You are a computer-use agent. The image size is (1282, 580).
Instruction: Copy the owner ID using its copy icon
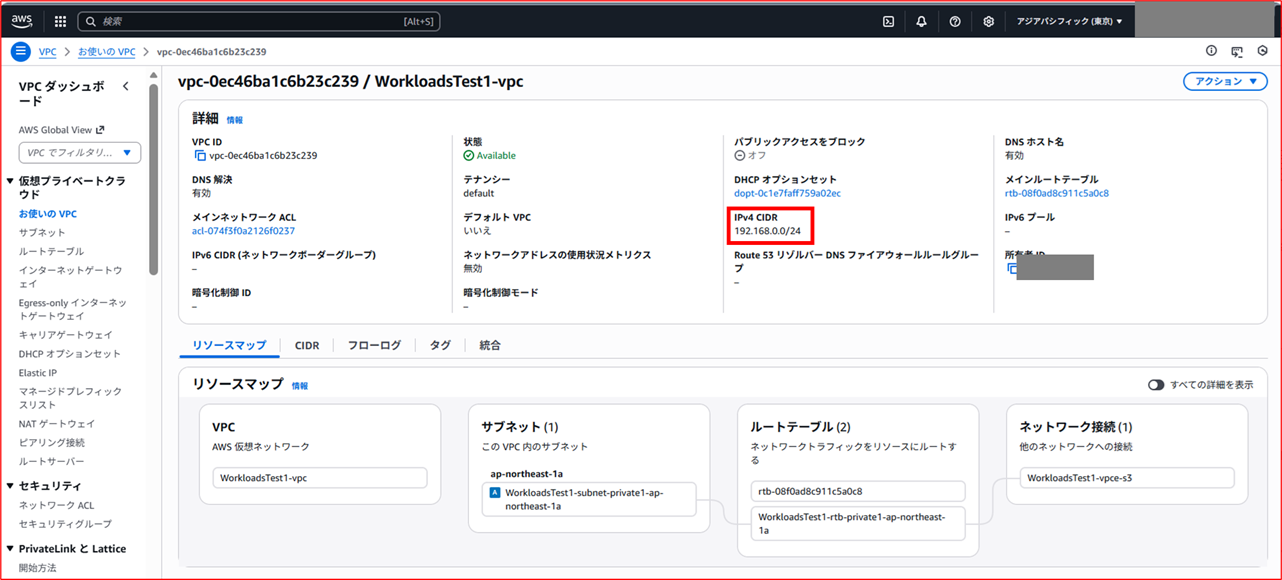pyautogui.click(x=1010, y=267)
